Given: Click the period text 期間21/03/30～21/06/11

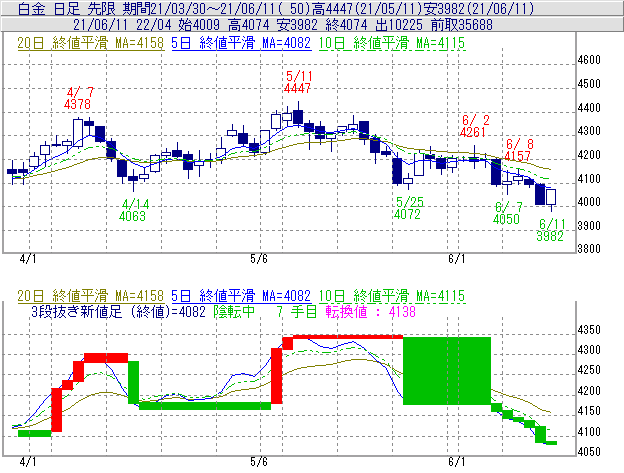Looking at the screenshot, I should pyautogui.click(x=197, y=8).
